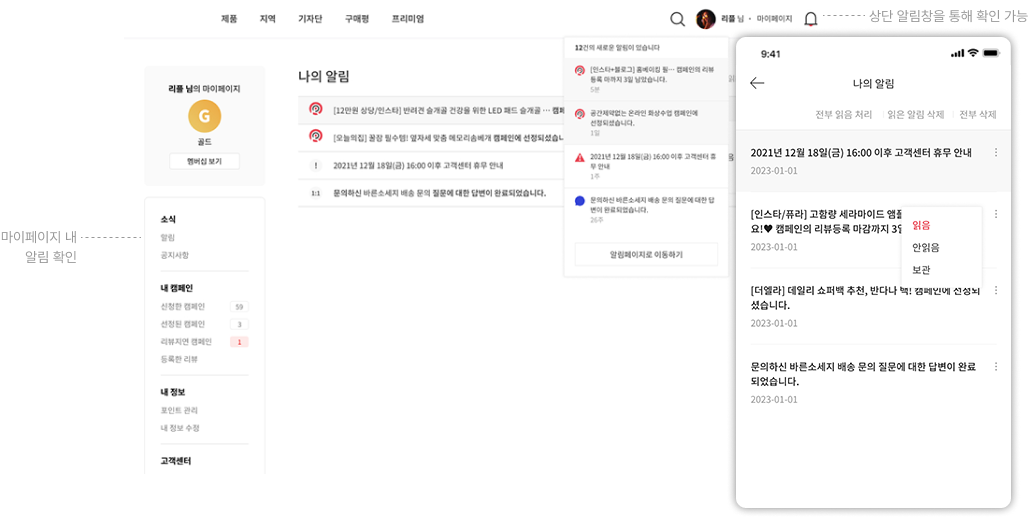Choose 보관 from the mobile context menu

point(921,269)
